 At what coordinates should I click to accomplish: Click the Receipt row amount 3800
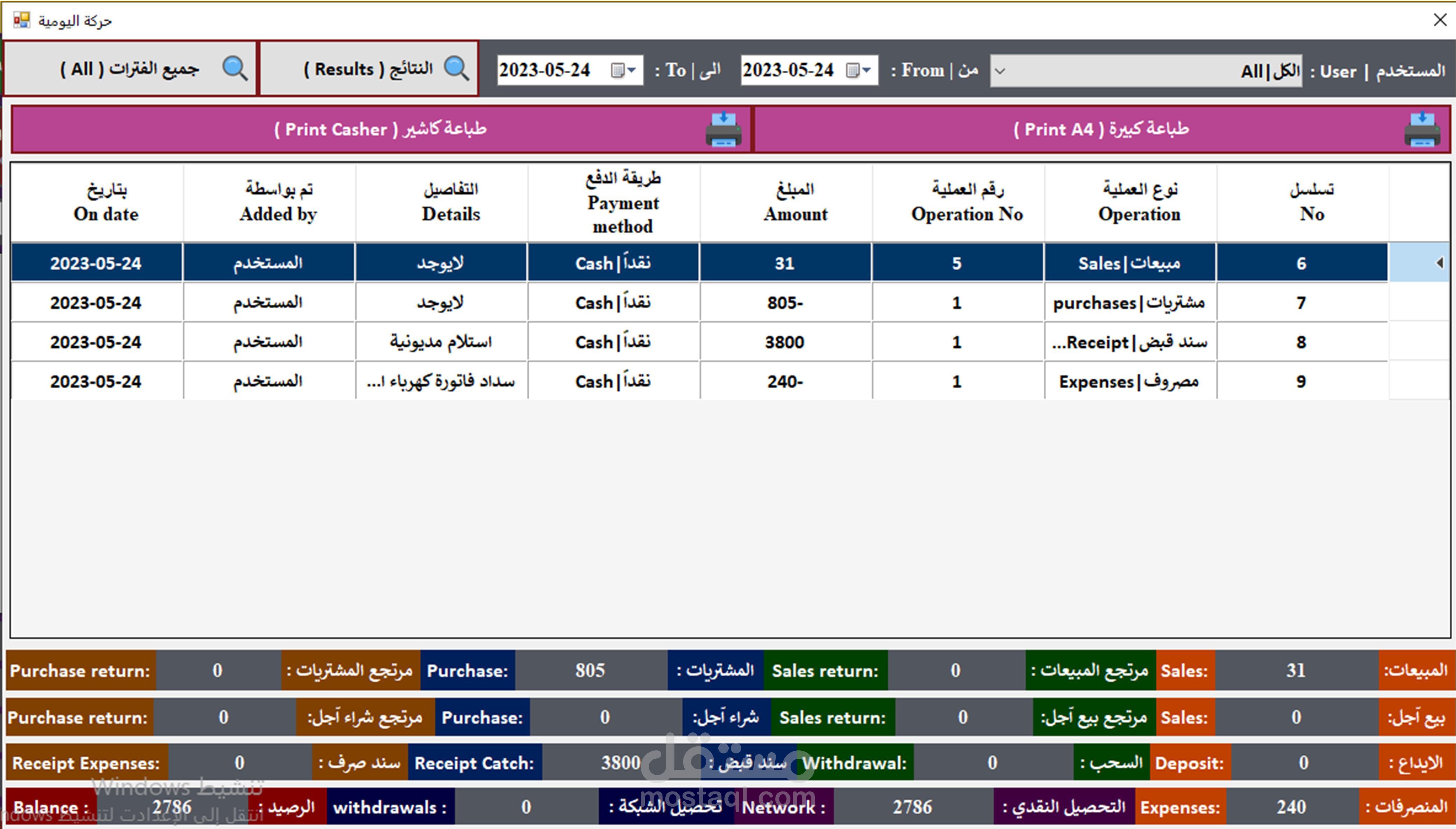(x=785, y=342)
